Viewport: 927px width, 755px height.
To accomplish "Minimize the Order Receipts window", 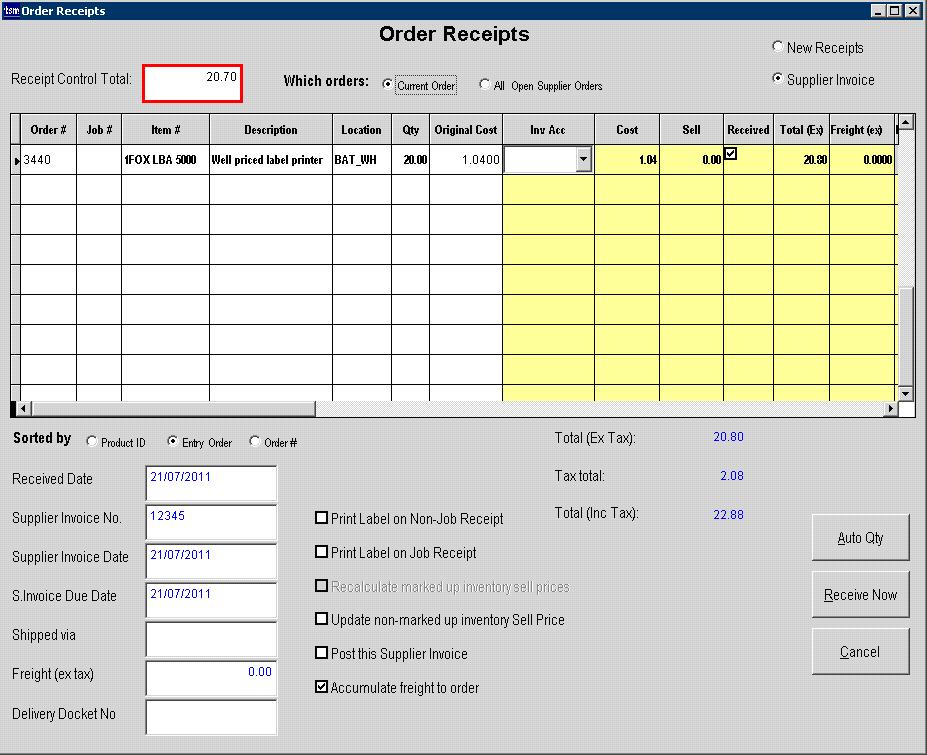I will [x=878, y=11].
